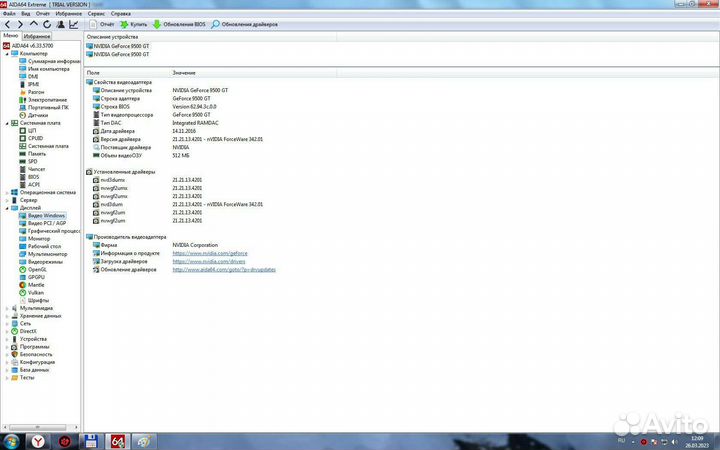Expand the DirectX tree node
720x450 pixels.
7,331
